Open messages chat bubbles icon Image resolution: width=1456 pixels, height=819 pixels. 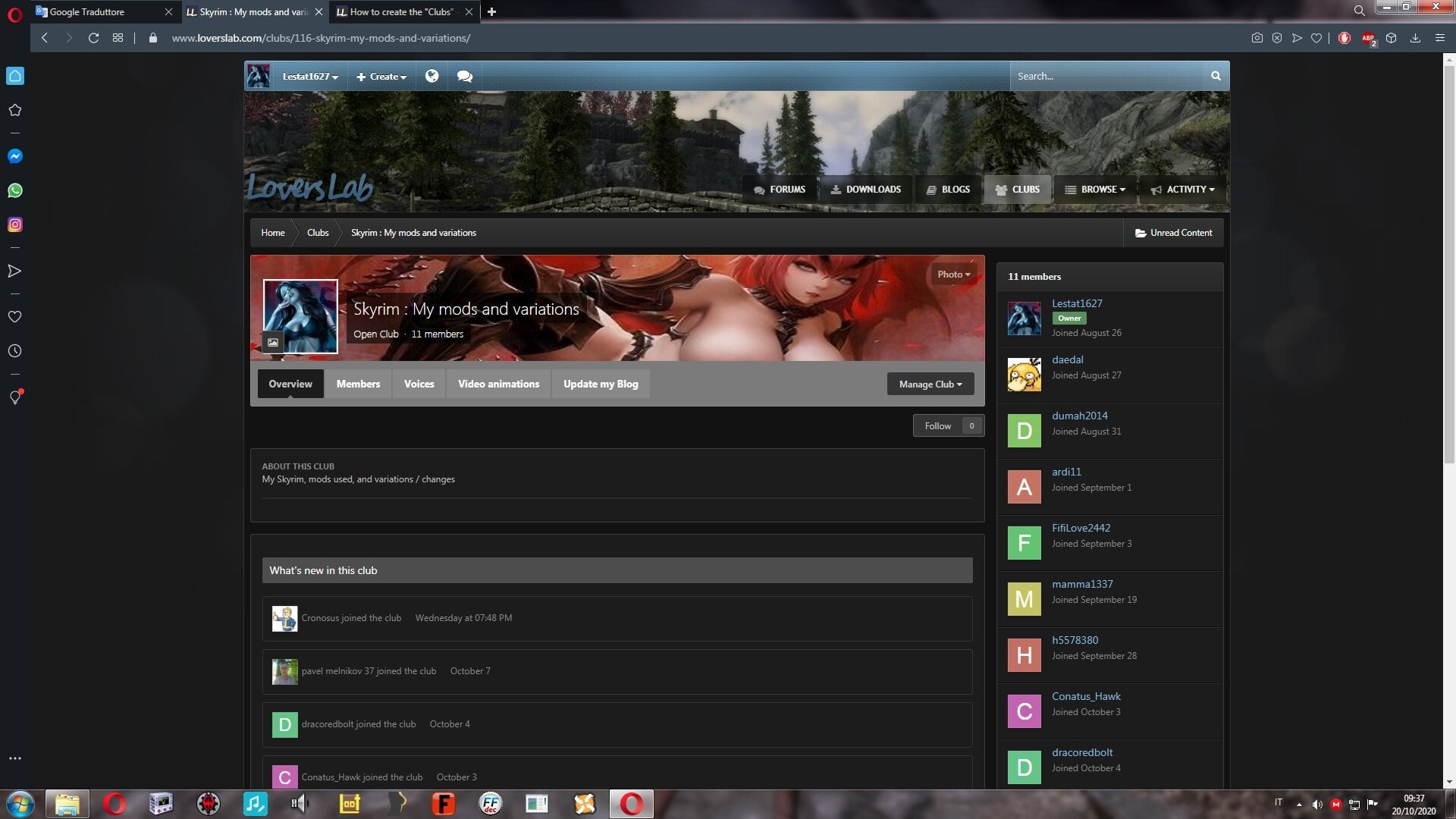(465, 76)
